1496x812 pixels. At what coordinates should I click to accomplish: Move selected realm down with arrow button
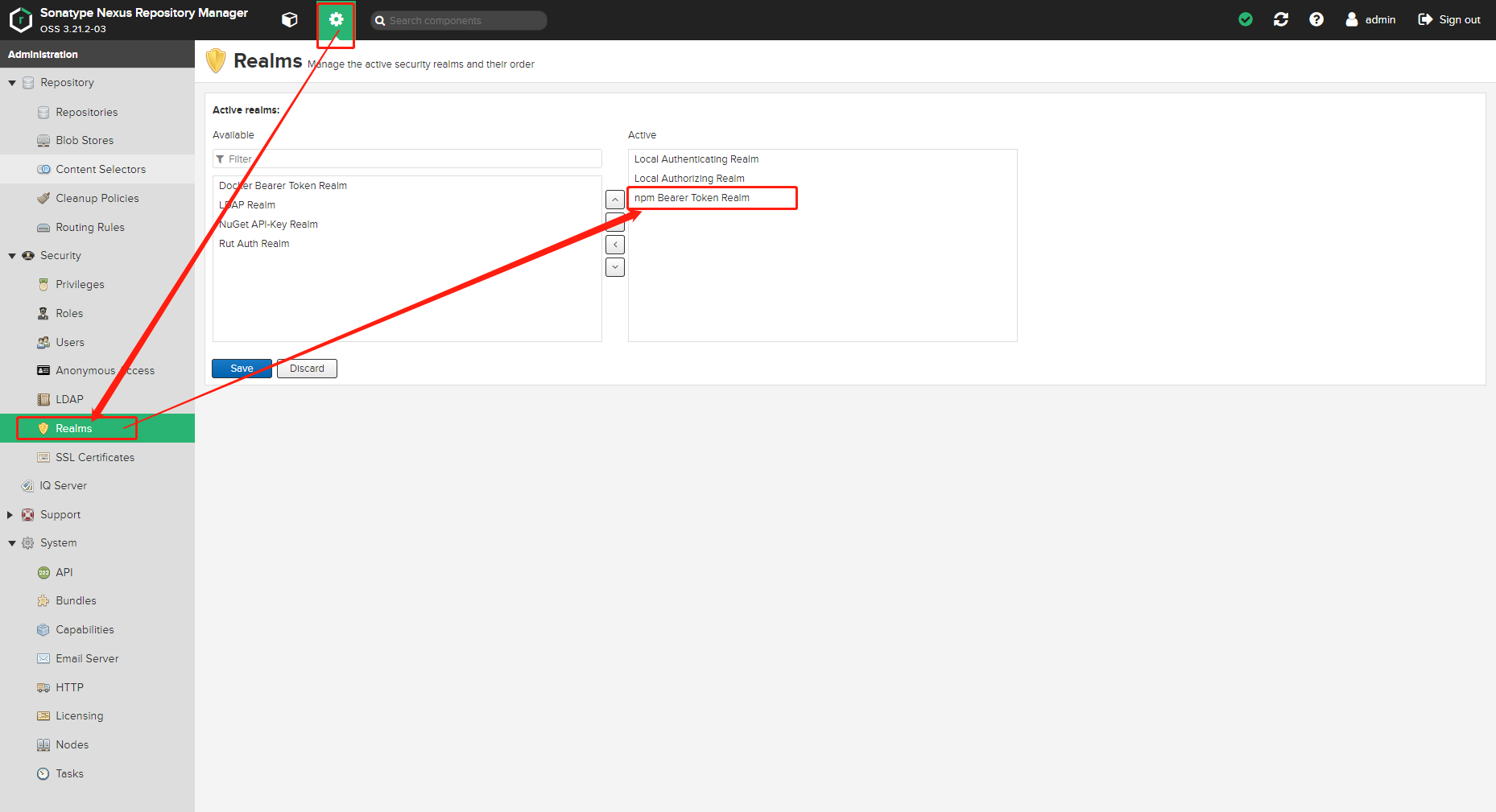point(615,267)
